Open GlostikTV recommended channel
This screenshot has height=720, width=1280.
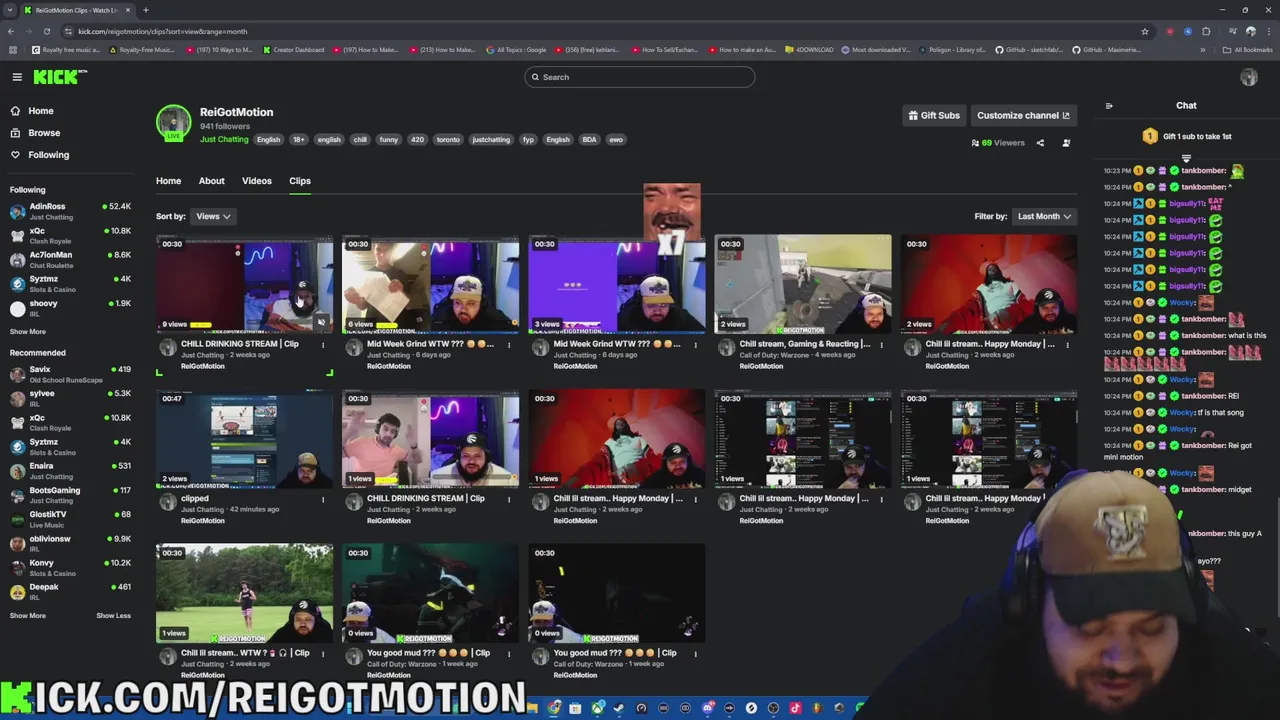tap(70, 519)
